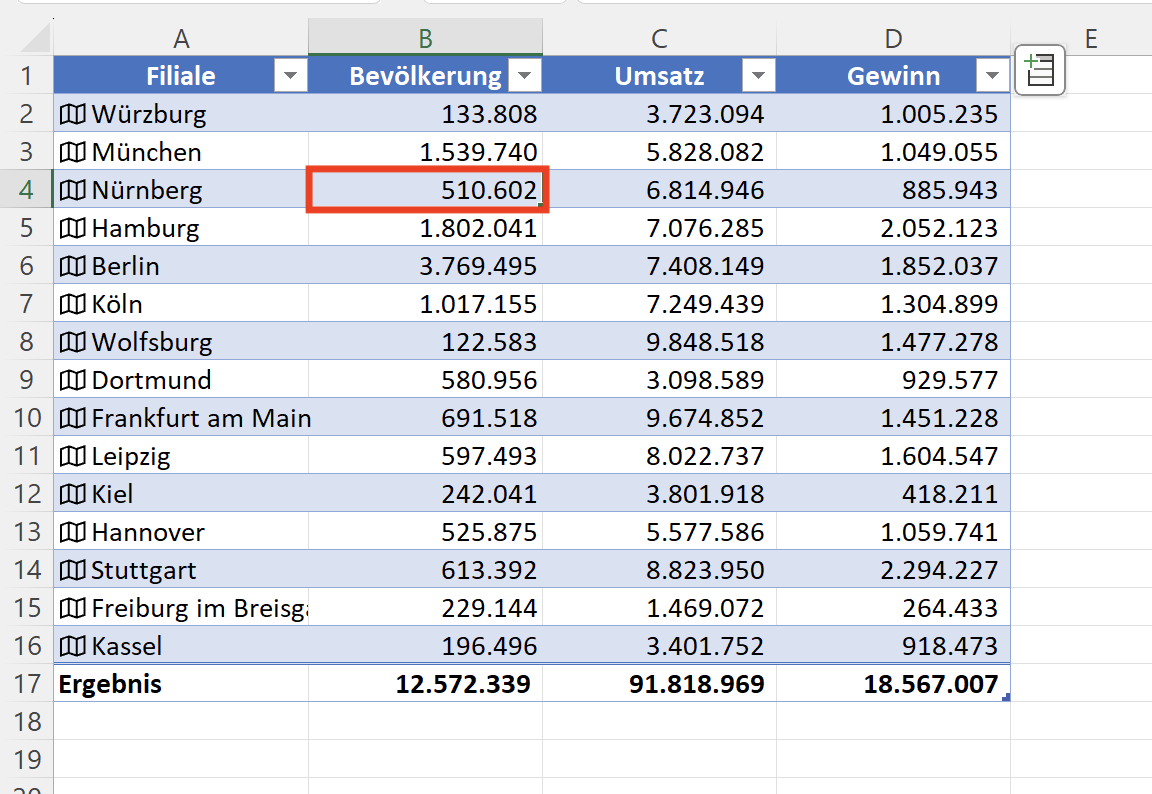
Task: Open the Bevölkerung filter dropdown
Action: [x=525, y=76]
